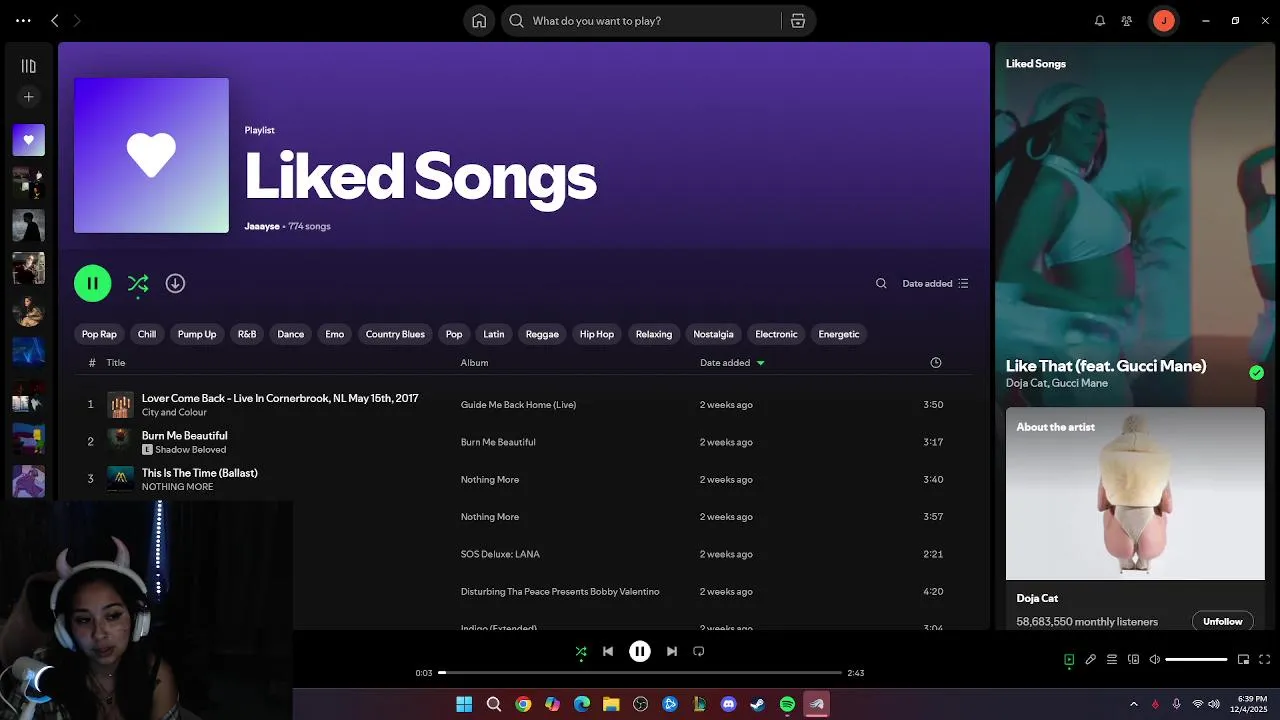Remove Like That from Liked Songs checkmark

(1257, 373)
